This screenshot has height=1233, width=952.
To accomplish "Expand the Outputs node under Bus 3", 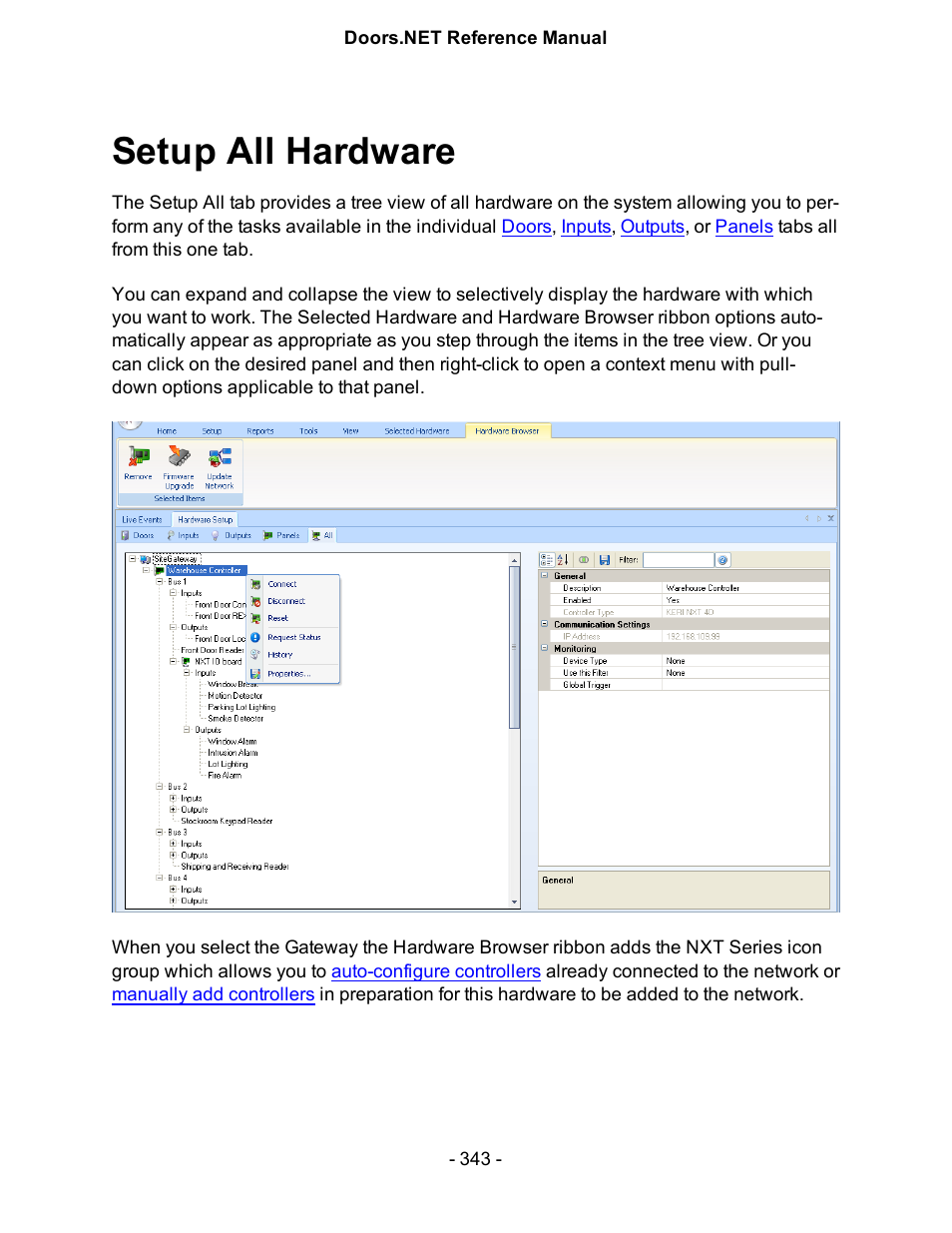I will [173, 856].
